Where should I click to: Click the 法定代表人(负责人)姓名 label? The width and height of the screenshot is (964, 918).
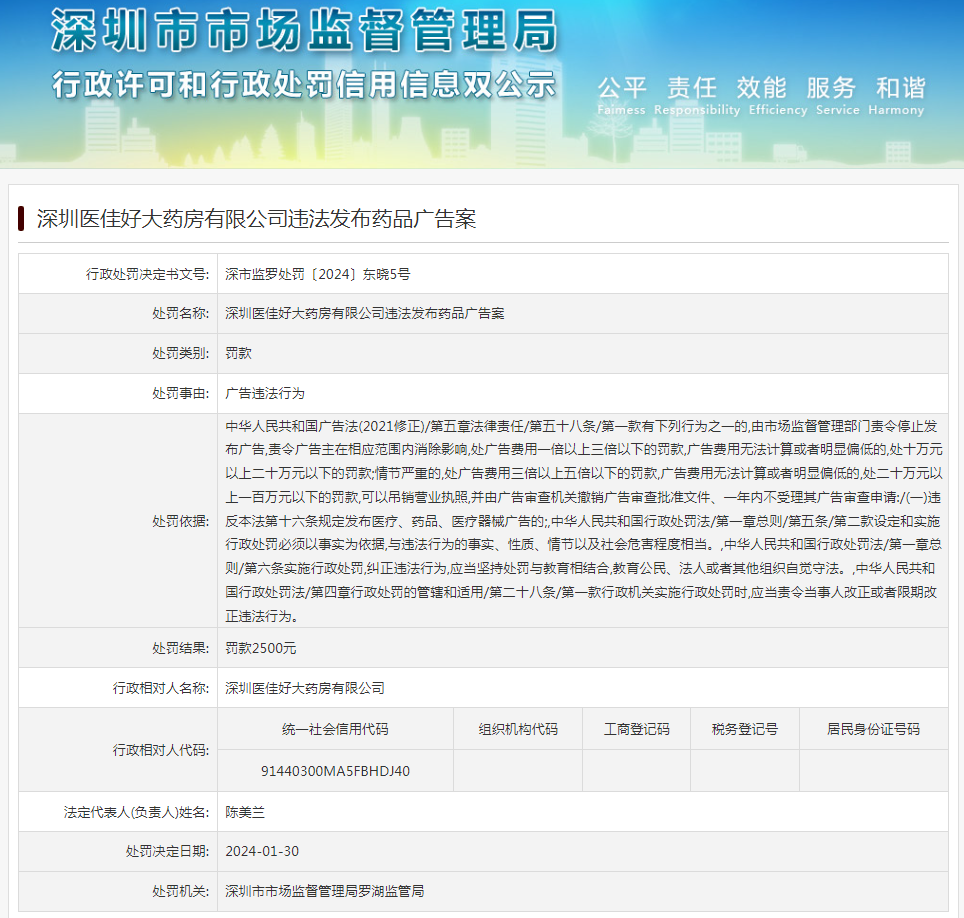(136, 812)
